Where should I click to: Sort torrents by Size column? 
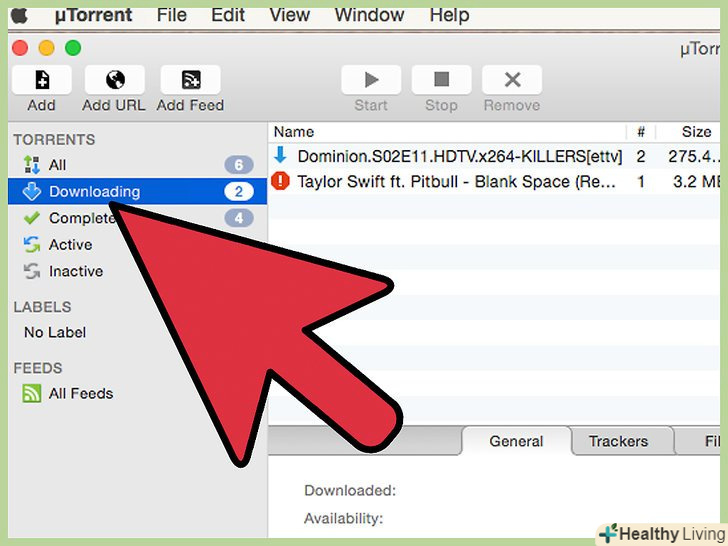point(689,132)
